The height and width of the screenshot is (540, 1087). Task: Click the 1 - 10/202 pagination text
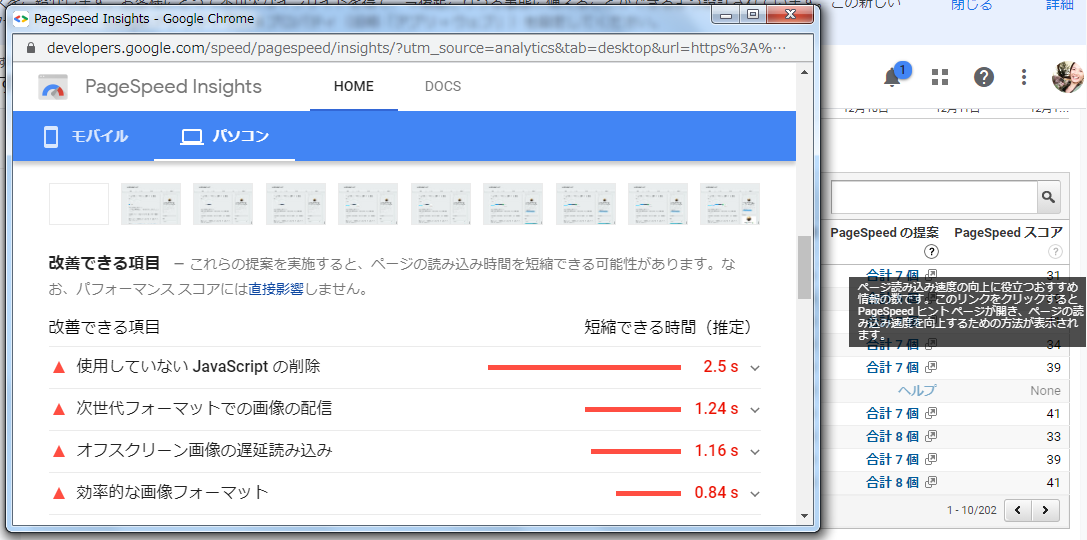pyautogui.click(x=971, y=511)
